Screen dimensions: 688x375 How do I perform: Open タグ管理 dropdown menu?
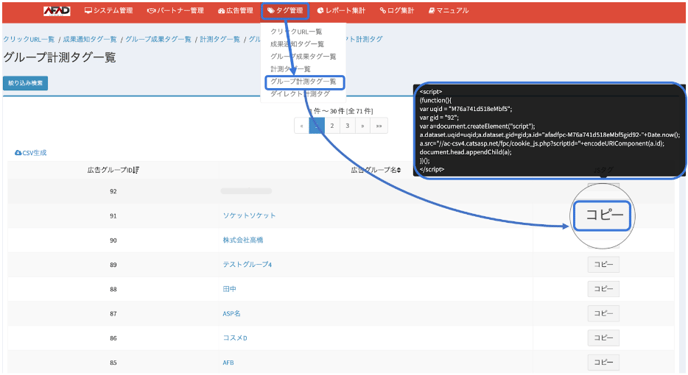pos(285,11)
